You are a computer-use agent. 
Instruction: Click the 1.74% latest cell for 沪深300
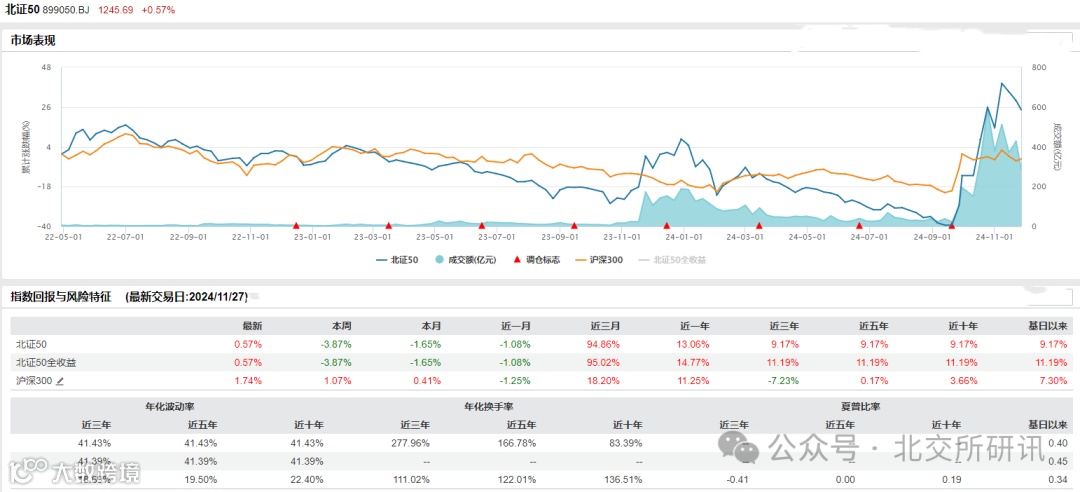249,380
